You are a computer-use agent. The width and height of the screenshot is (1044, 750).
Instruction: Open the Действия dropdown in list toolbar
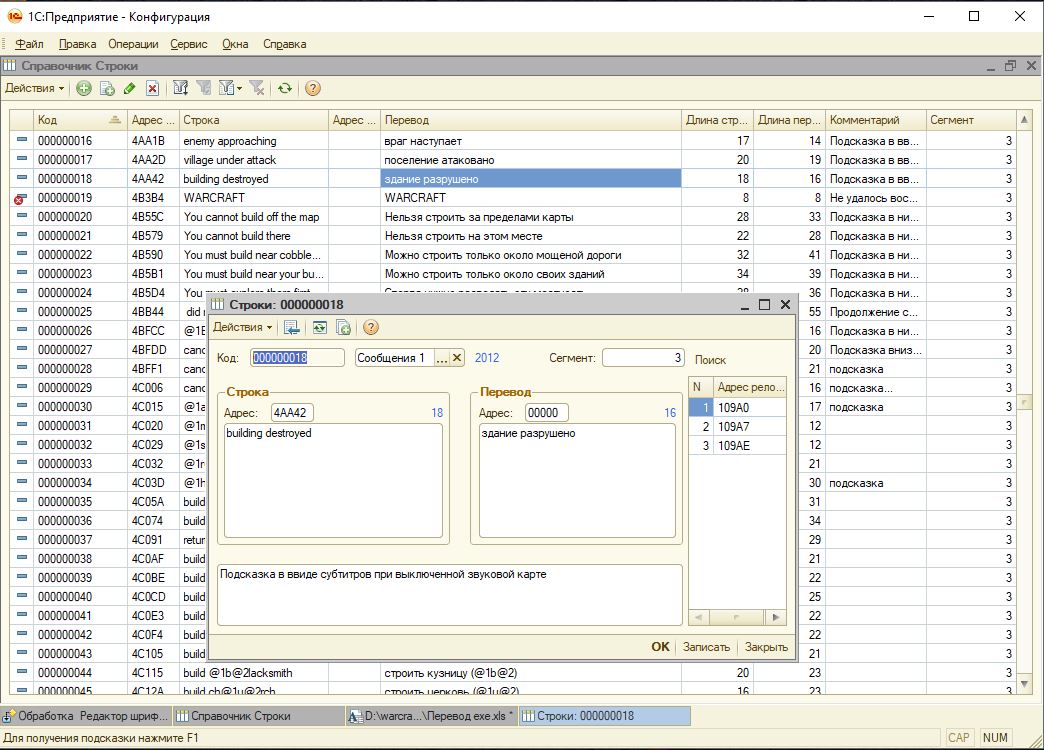(34, 88)
